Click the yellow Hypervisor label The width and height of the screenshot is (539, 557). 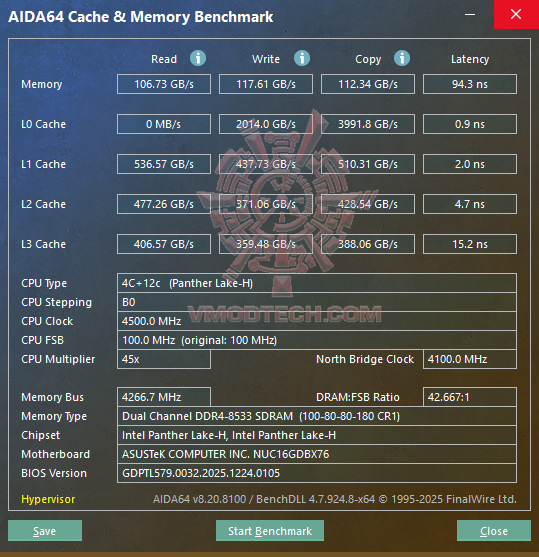point(48,499)
